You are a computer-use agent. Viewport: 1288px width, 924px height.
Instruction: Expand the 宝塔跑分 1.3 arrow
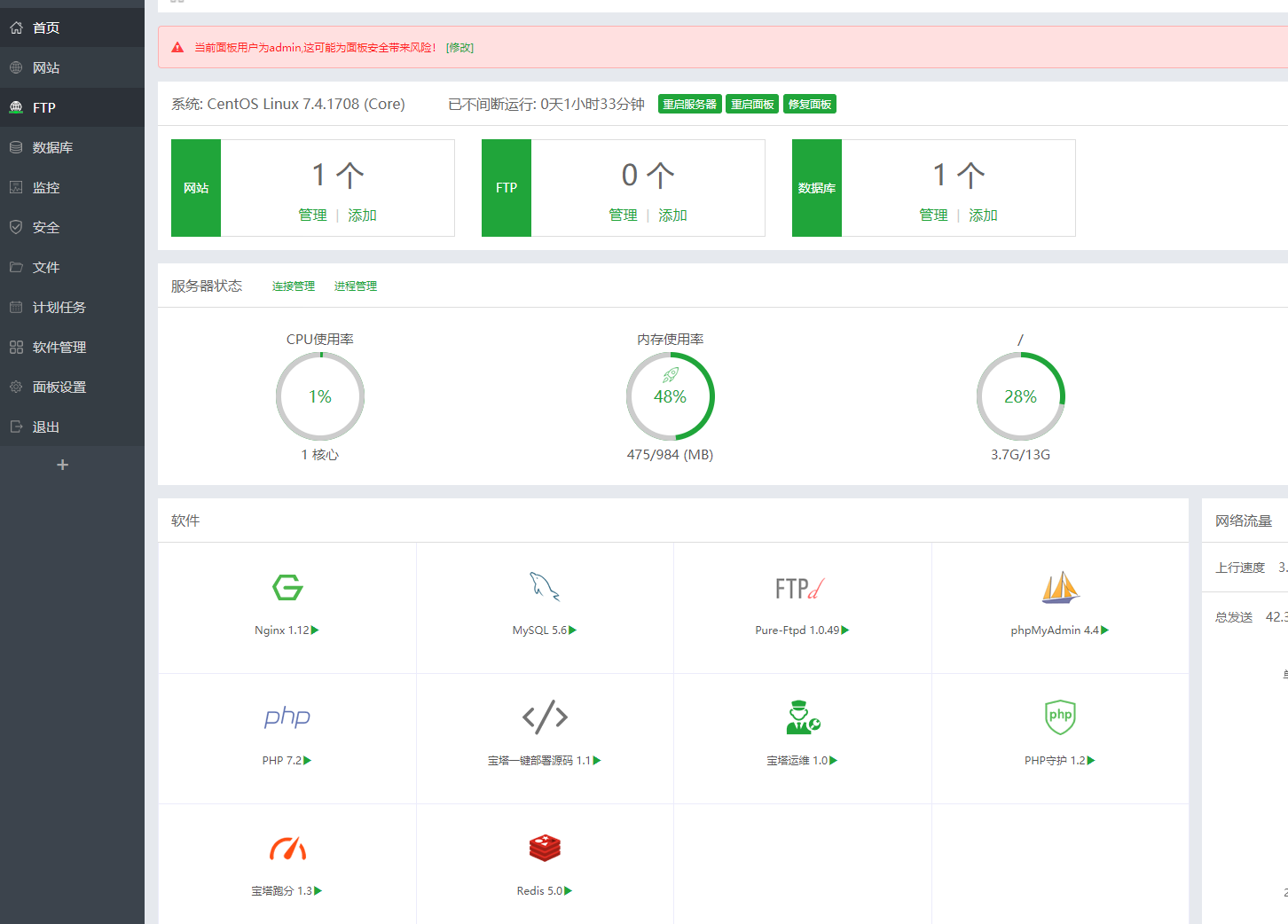pyautogui.click(x=318, y=891)
